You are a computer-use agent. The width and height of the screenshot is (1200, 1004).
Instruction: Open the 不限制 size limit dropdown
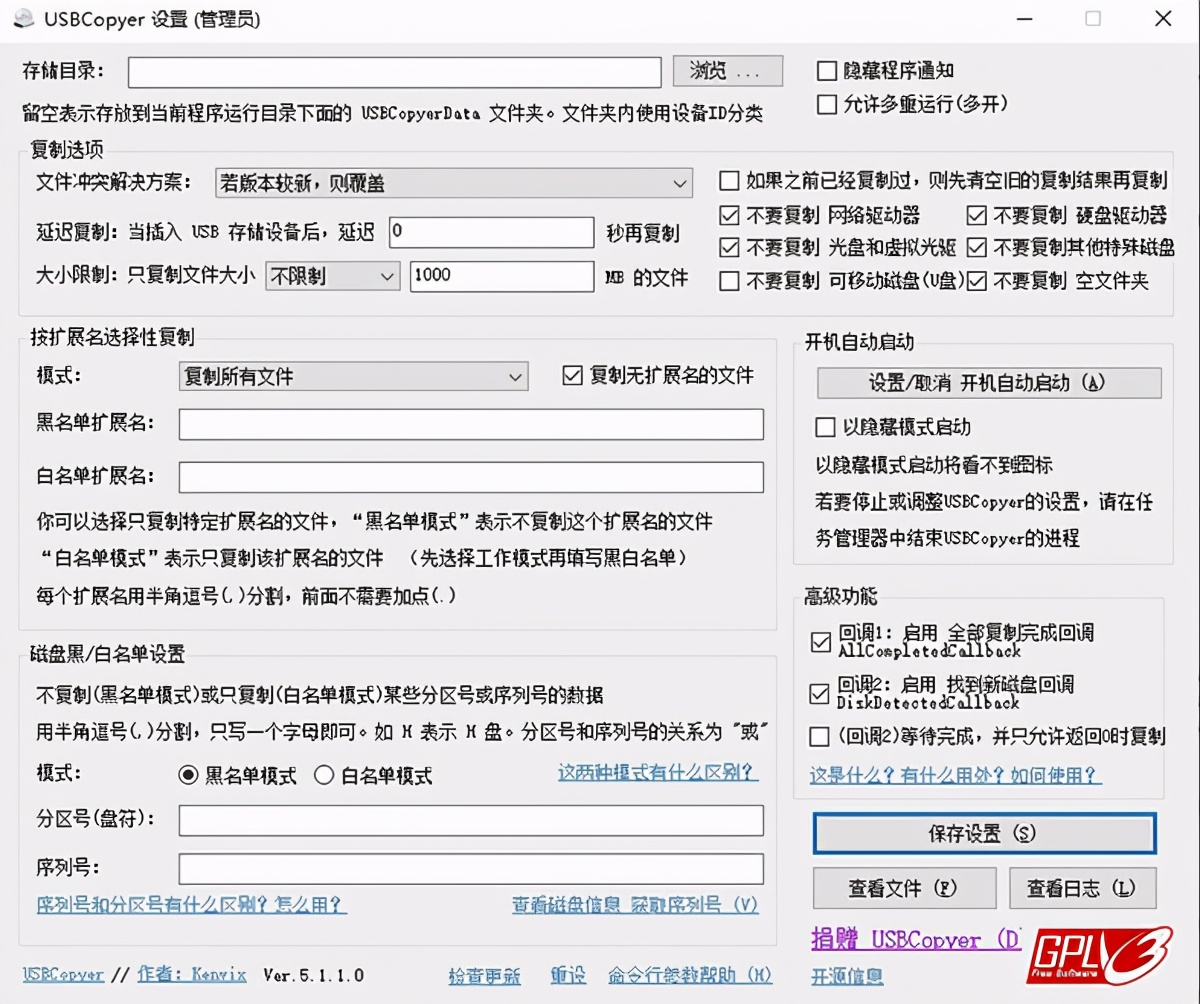(x=332, y=276)
